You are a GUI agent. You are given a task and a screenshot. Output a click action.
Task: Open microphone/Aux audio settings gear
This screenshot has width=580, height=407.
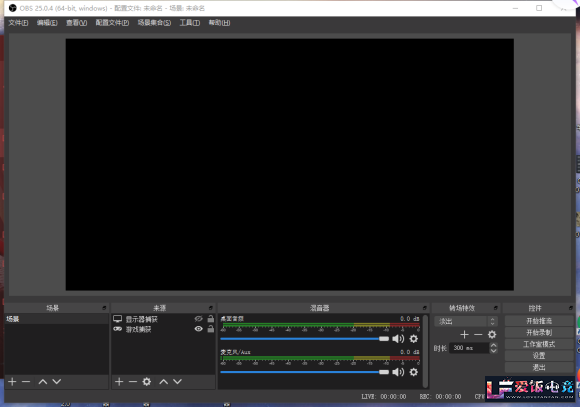[x=414, y=372]
